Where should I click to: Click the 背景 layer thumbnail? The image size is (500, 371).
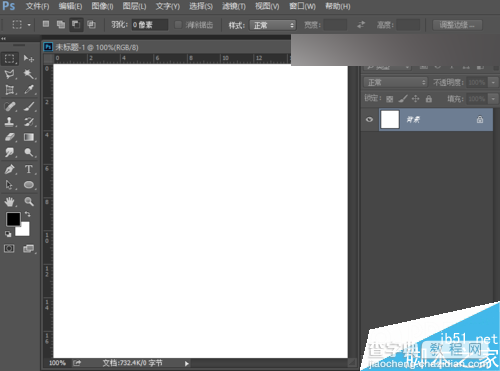coord(390,119)
